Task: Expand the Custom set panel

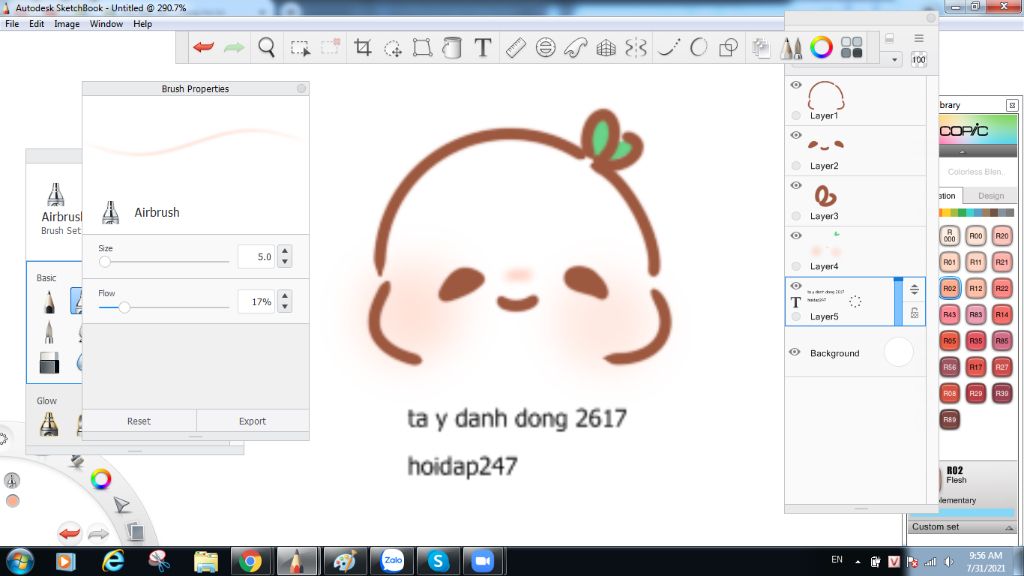Action: 1009,527
